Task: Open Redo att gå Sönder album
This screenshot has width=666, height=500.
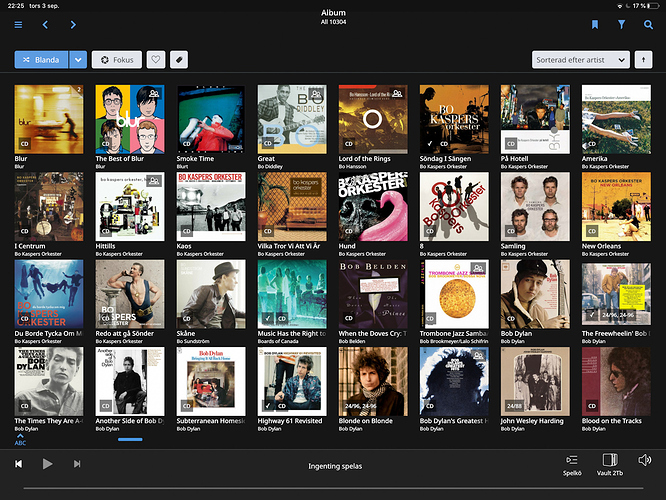Action: 130,294
